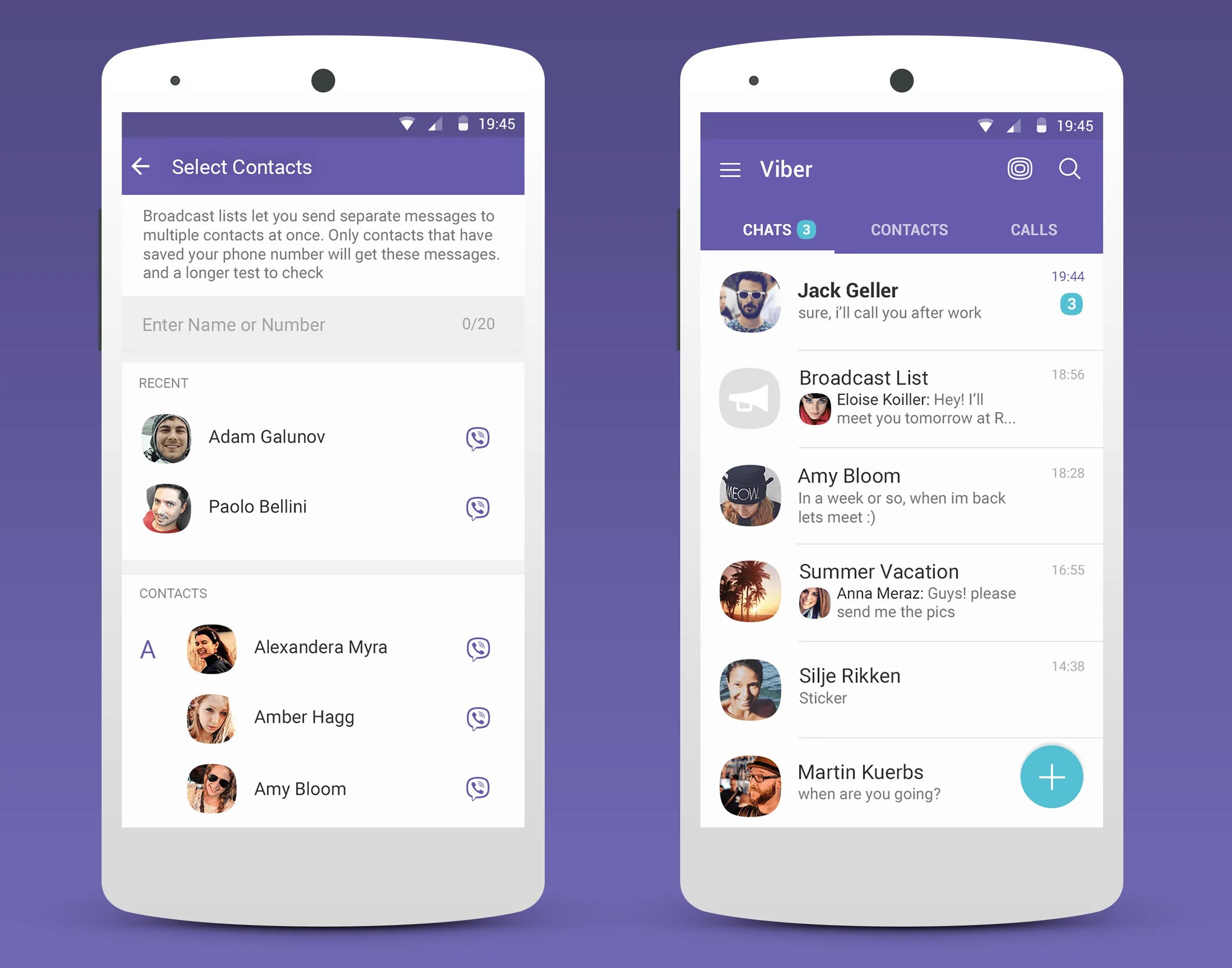Click the search icon in Viber
Screen dimensions: 1232x968
click(1072, 168)
